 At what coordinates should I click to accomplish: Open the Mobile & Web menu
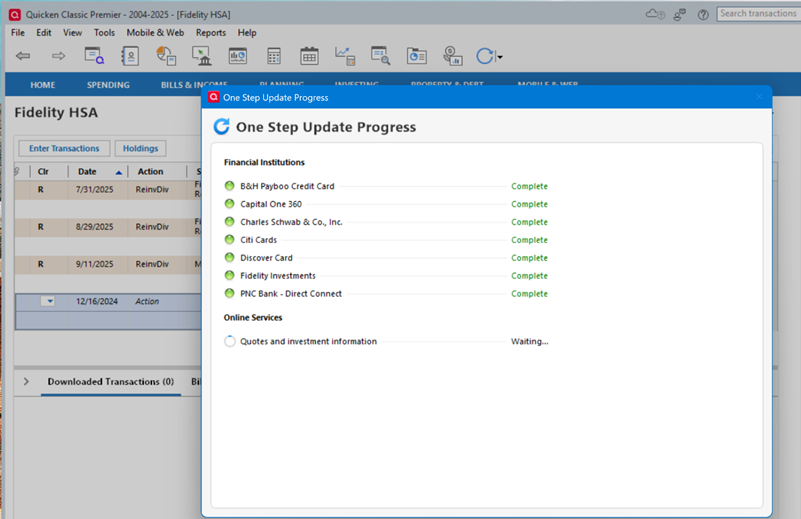coord(155,33)
